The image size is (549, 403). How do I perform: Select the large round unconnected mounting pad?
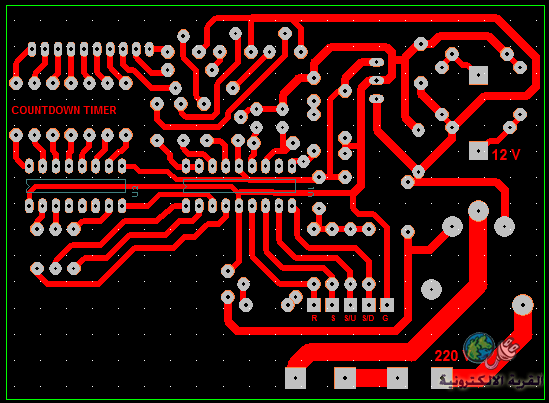point(431,290)
